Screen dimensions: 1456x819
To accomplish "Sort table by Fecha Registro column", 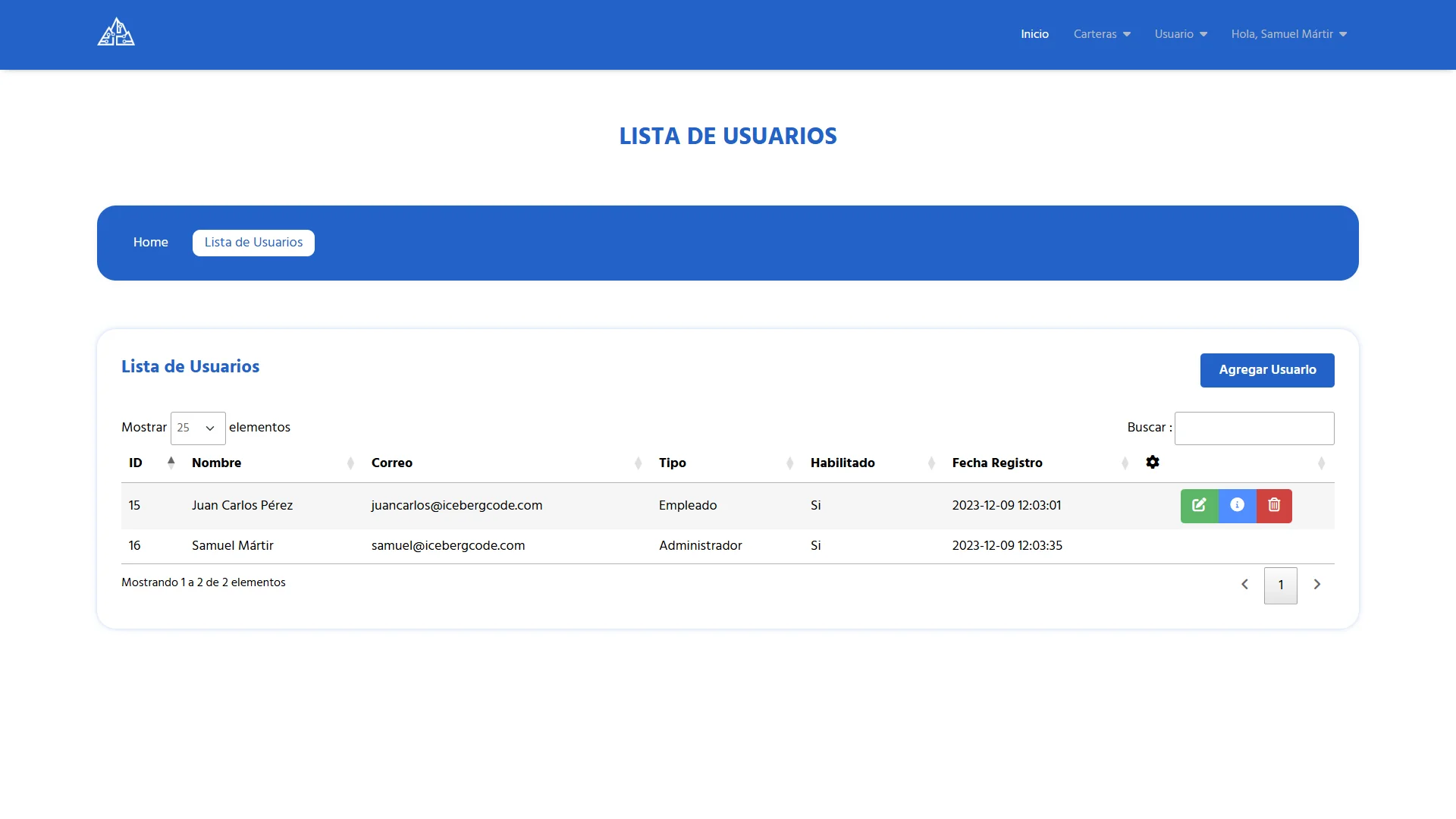I will point(1041,463).
